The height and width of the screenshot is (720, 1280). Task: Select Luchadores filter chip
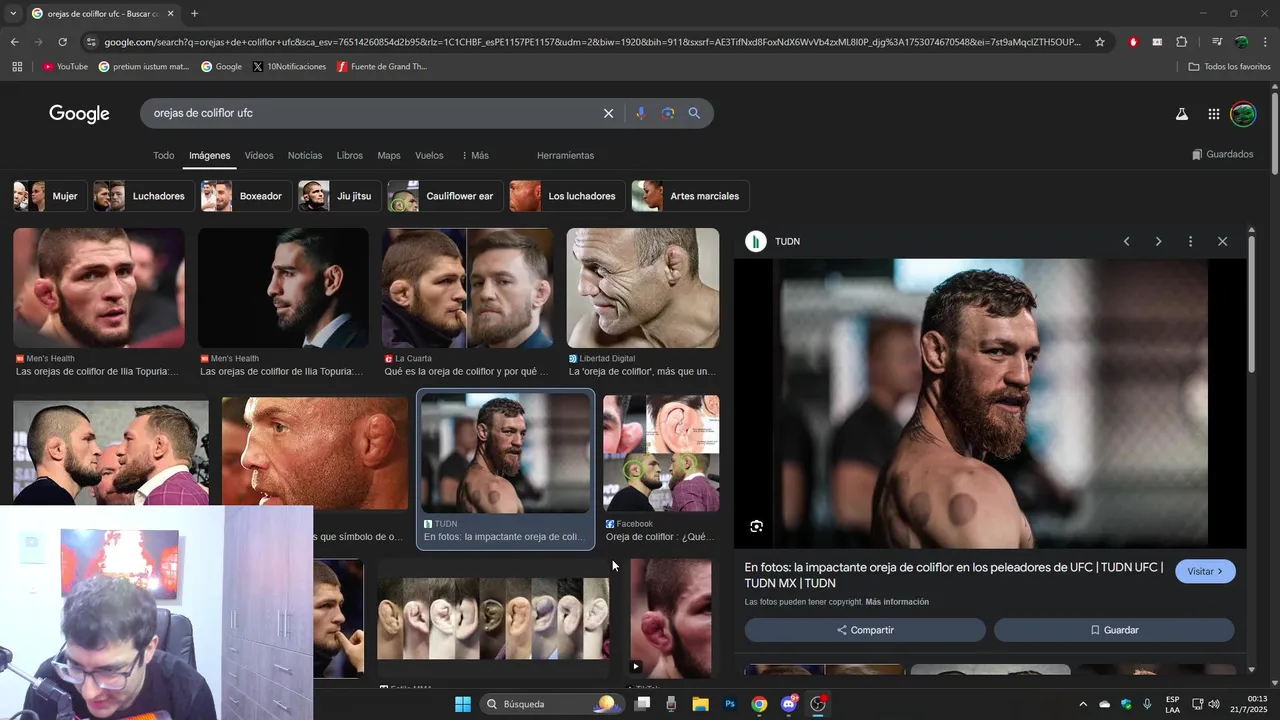point(144,196)
